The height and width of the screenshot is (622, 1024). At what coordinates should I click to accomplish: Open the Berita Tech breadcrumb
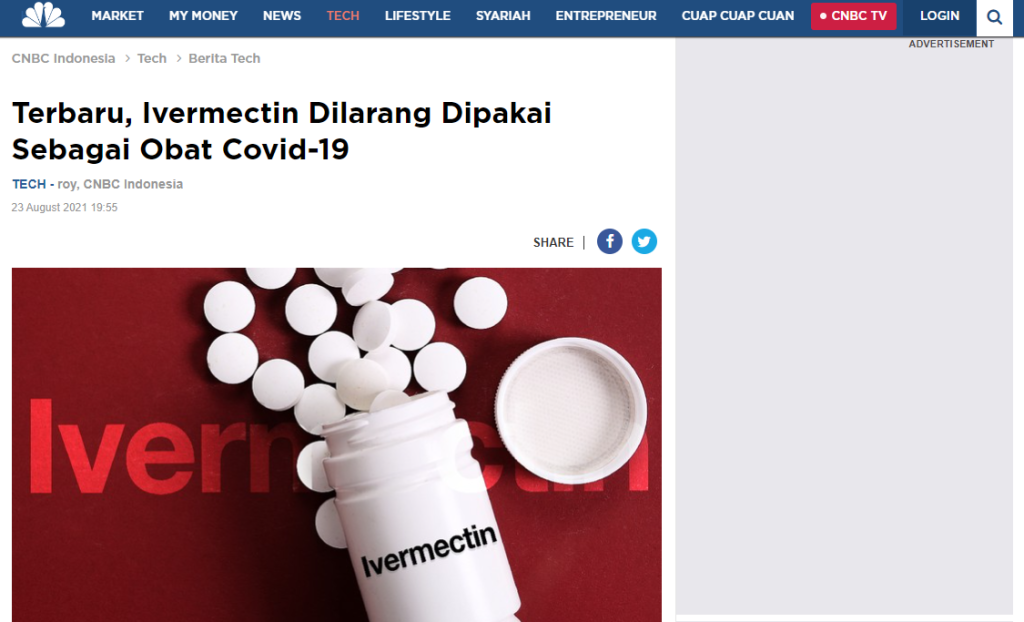tap(224, 58)
